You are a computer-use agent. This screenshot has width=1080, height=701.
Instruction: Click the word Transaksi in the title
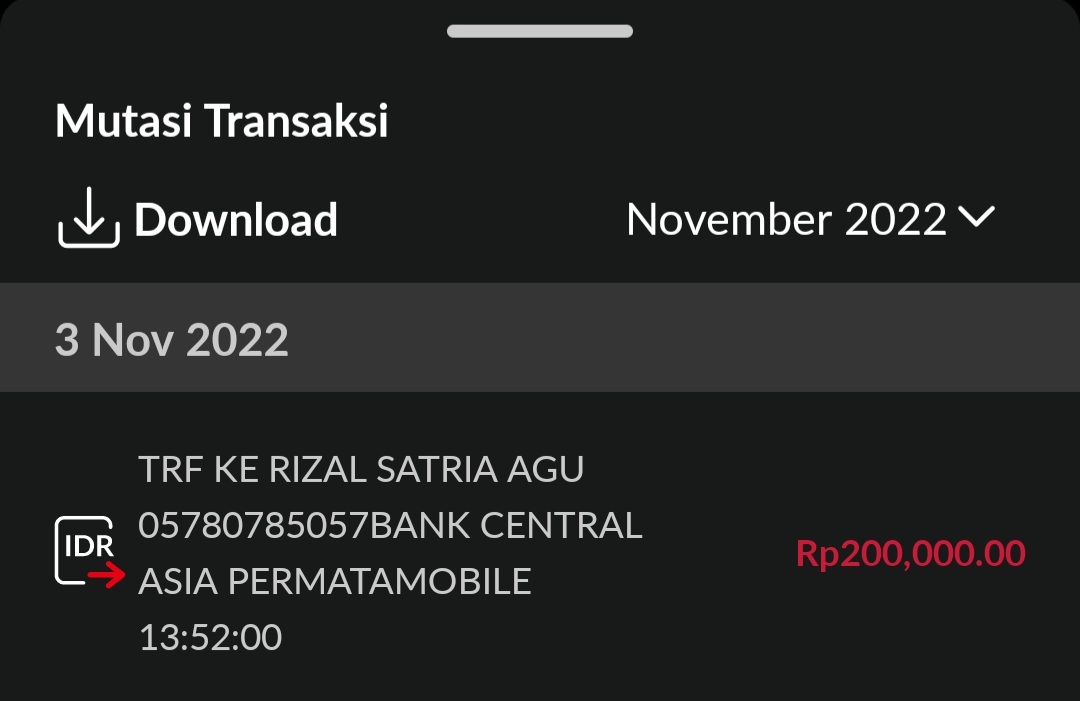point(297,121)
